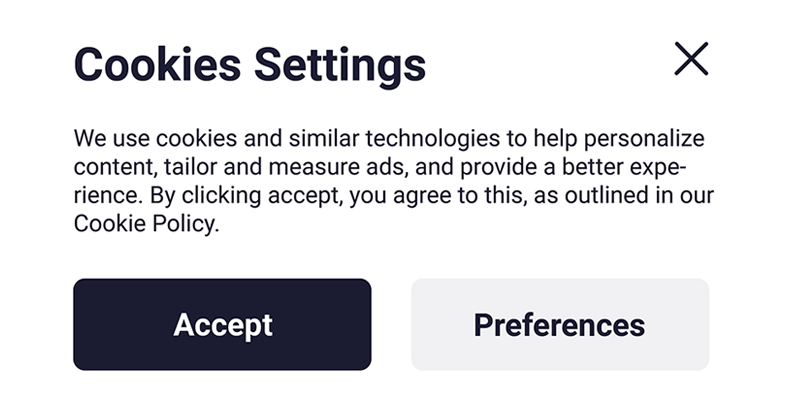Agree to cookies via the dark Accept button
This screenshot has width=787, height=410.
[x=222, y=325]
